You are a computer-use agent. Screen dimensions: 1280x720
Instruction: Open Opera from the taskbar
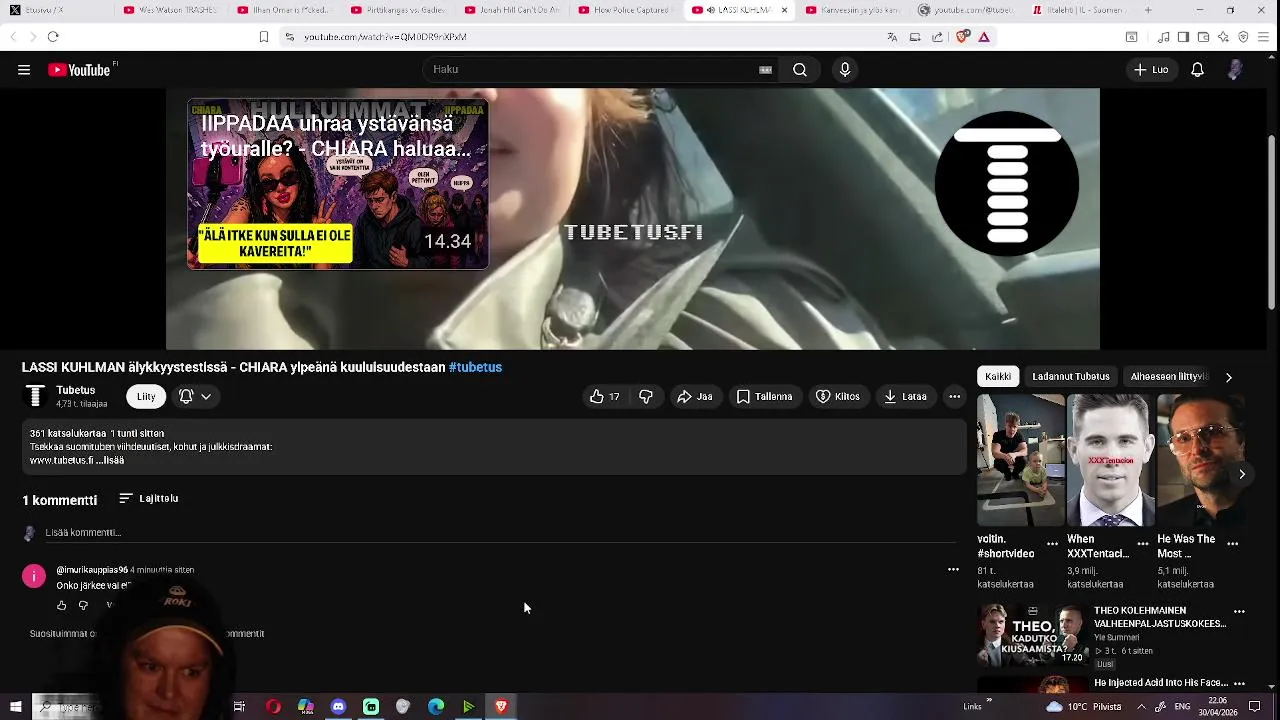273,707
